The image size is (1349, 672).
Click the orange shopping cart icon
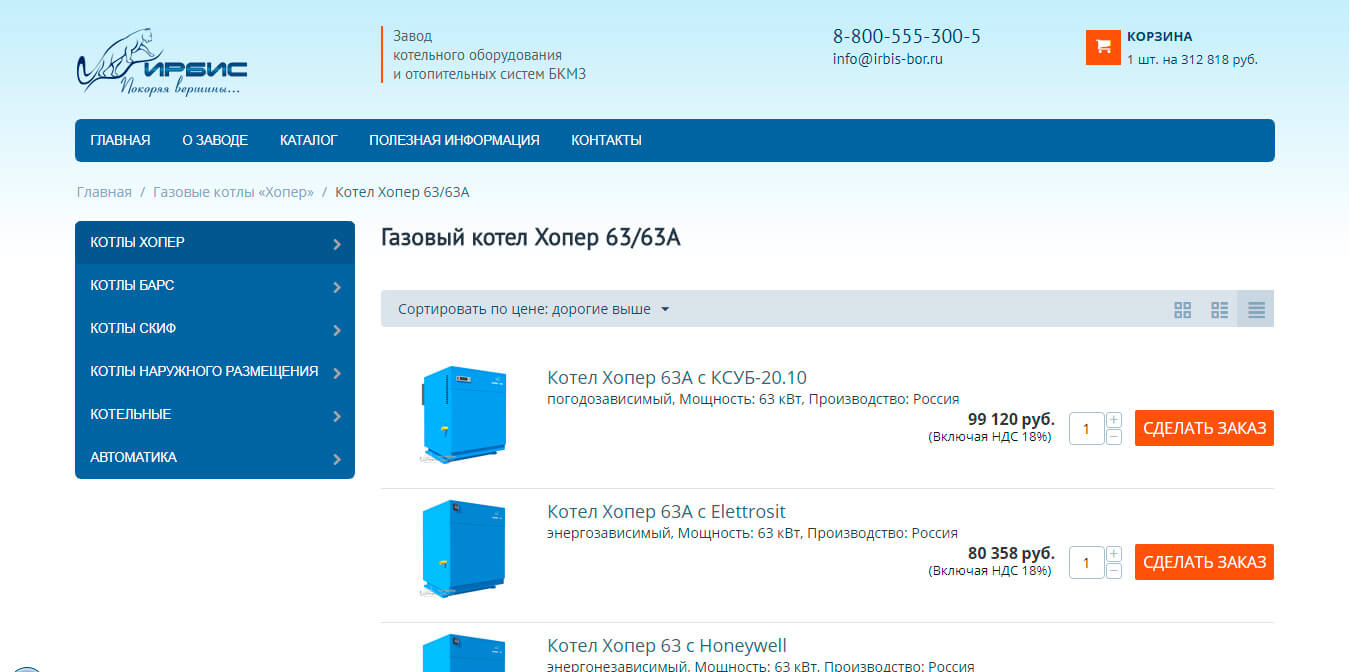click(1103, 47)
